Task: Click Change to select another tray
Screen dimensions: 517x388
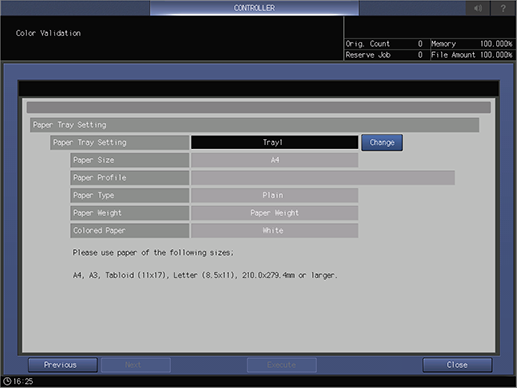Action: pyautogui.click(x=382, y=142)
